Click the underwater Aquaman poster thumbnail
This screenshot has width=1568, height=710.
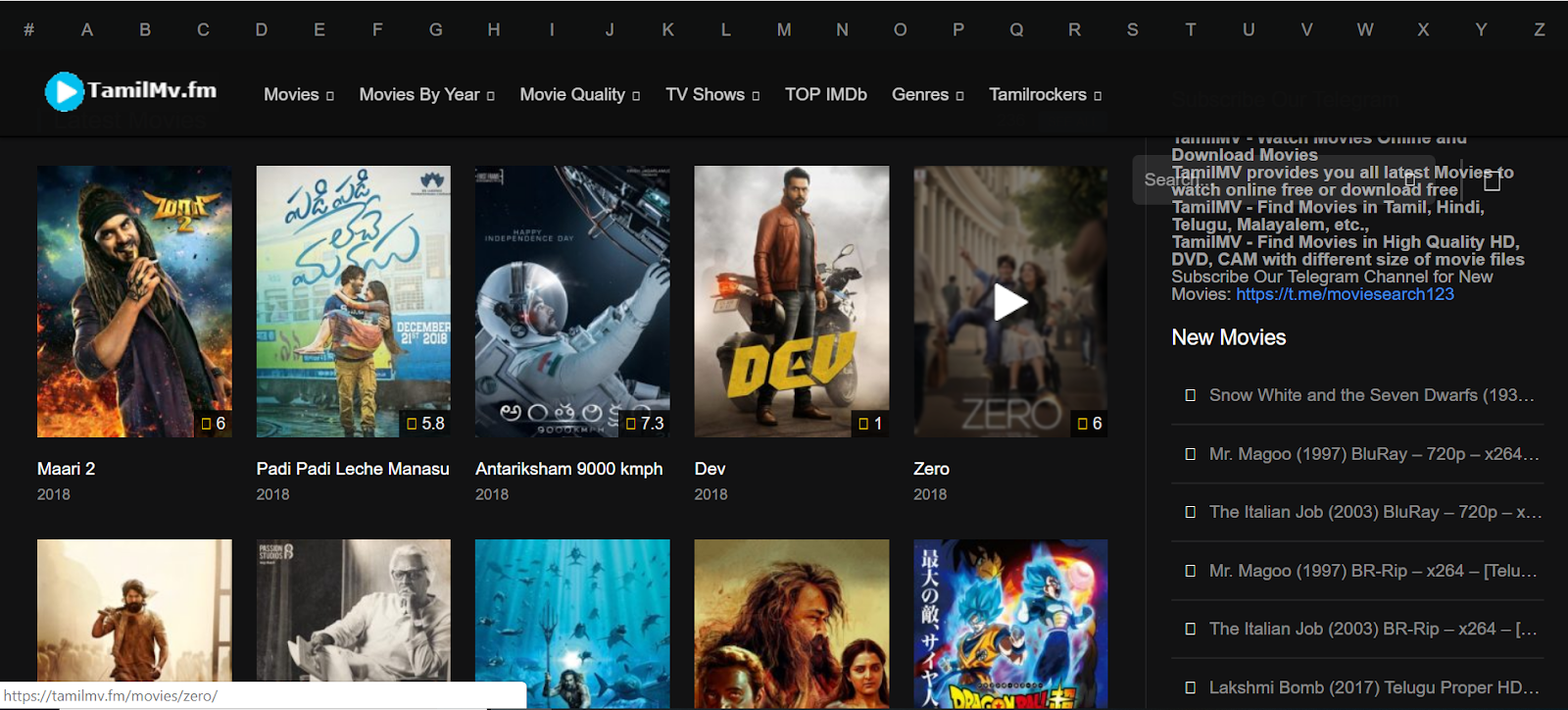pyautogui.click(x=572, y=624)
